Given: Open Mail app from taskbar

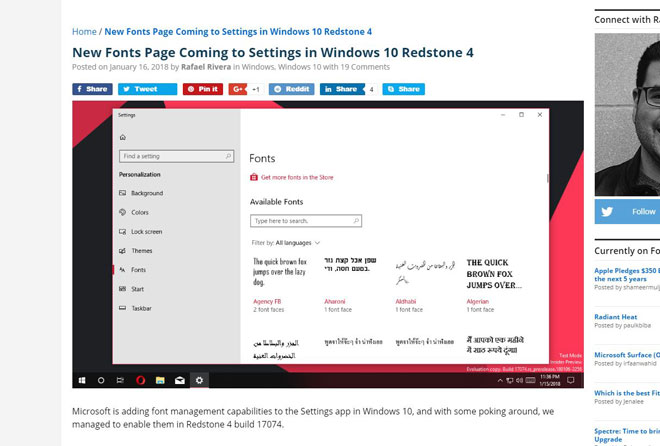Looking at the screenshot, I should click(180, 380).
